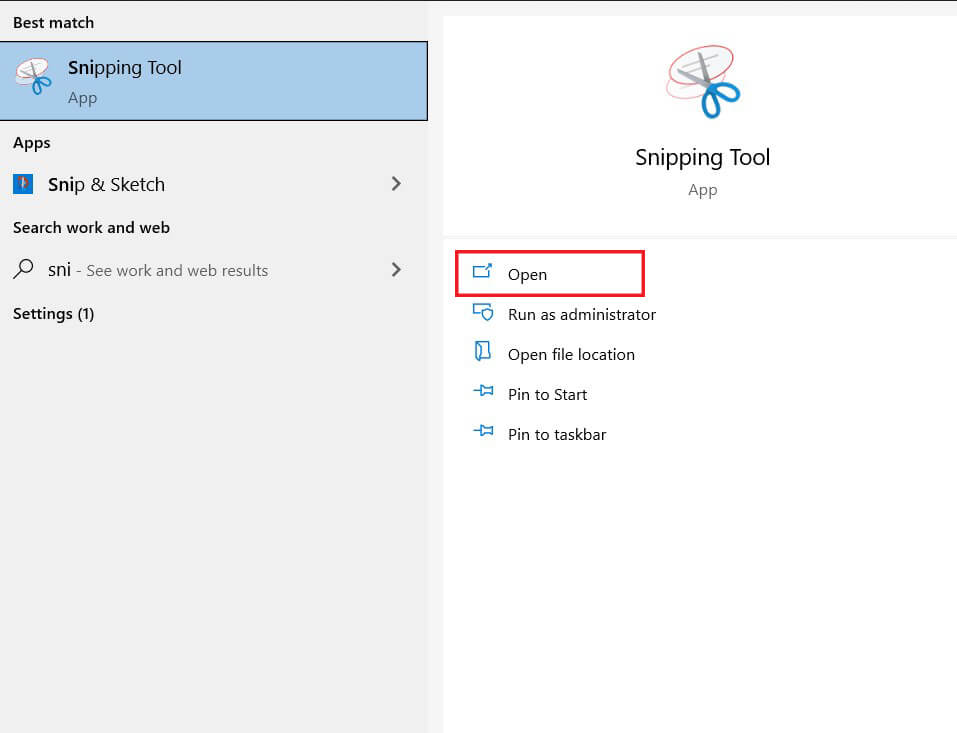Click the Open launch icon beside Open
The width and height of the screenshot is (957, 733).
(x=484, y=273)
